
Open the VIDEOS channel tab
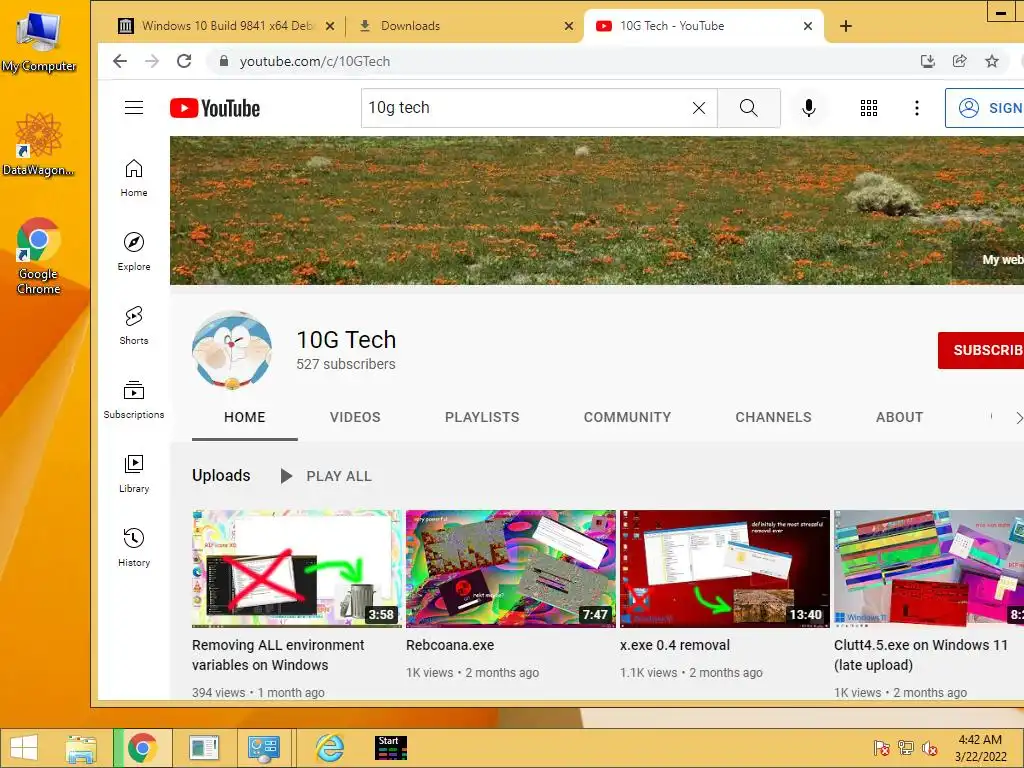(355, 417)
